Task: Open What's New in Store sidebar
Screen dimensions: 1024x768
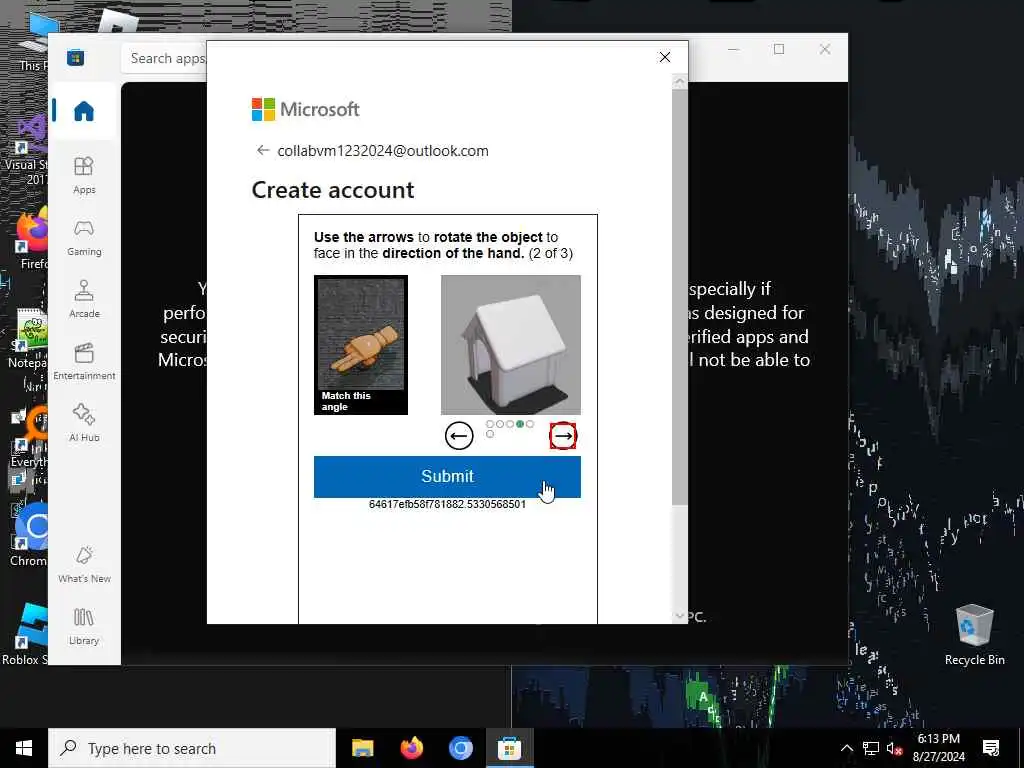Action: point(84,565)
